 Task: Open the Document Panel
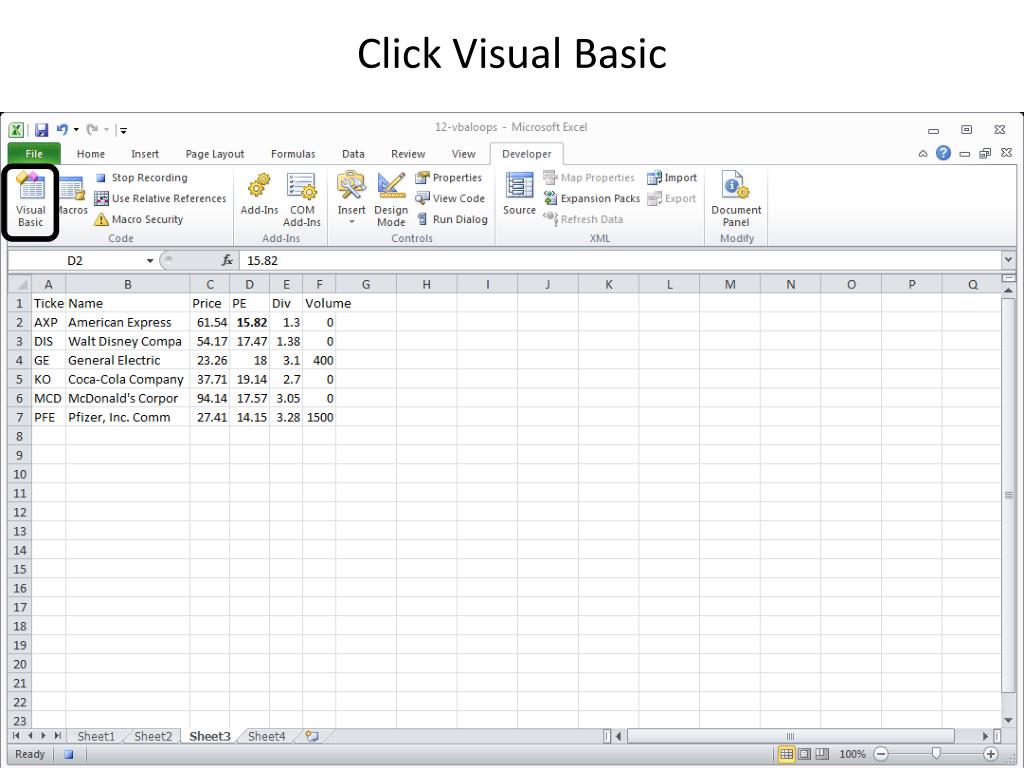[736, 200]
